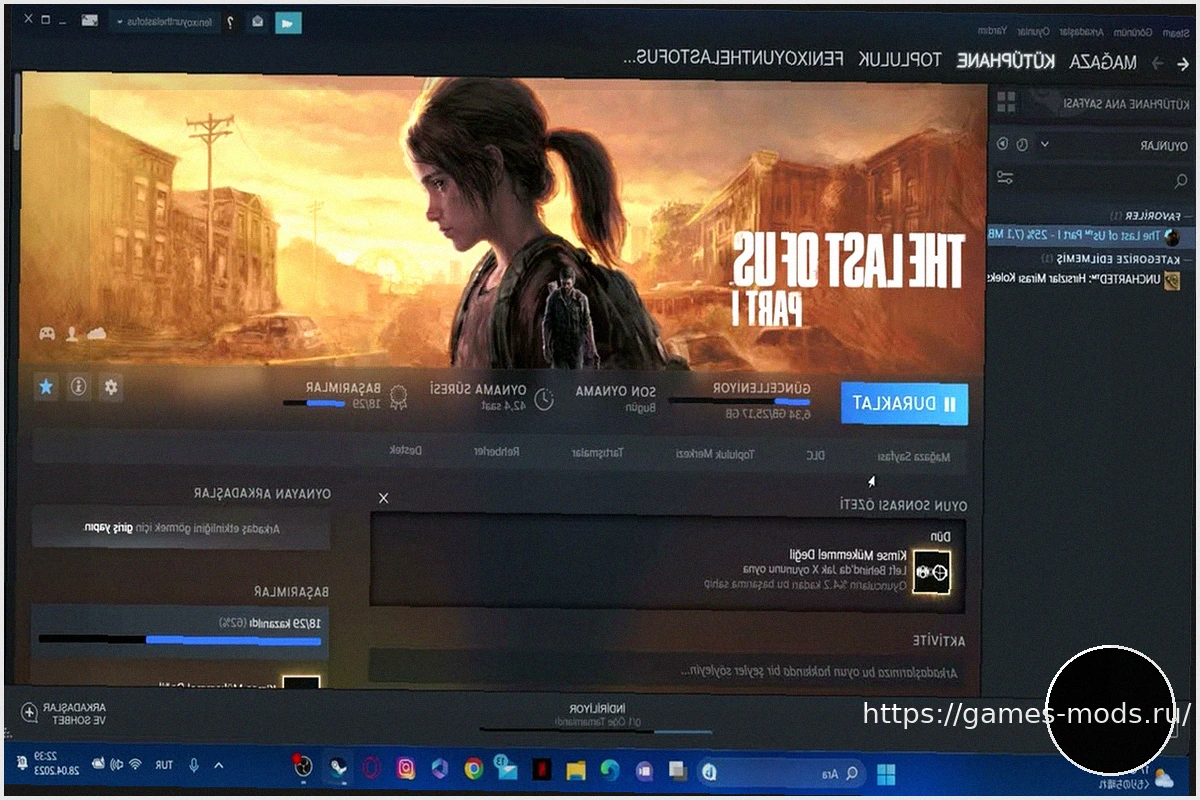This screenshot has width=1200, height=800.
Task: Click the plus icon beside Arkadaşlar ve Sohbet
Action: click(29, 713)
